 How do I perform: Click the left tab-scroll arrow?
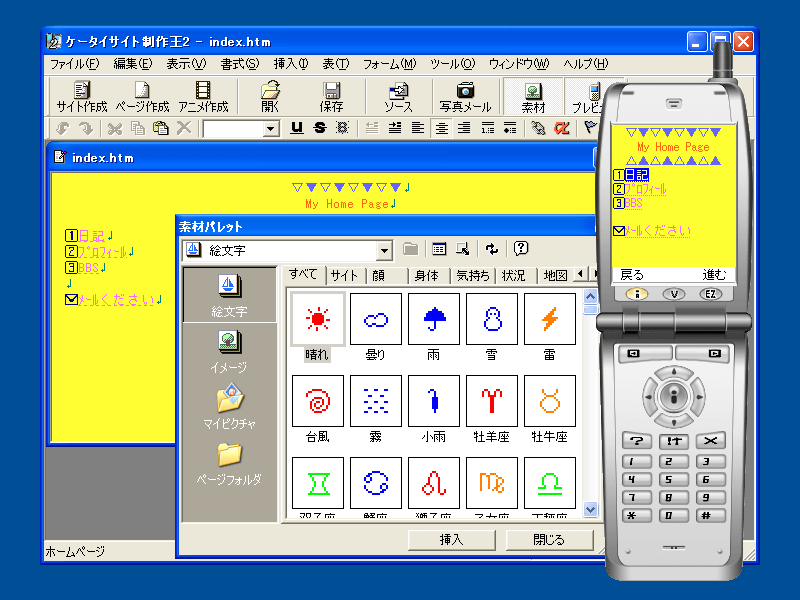point(580,274)
